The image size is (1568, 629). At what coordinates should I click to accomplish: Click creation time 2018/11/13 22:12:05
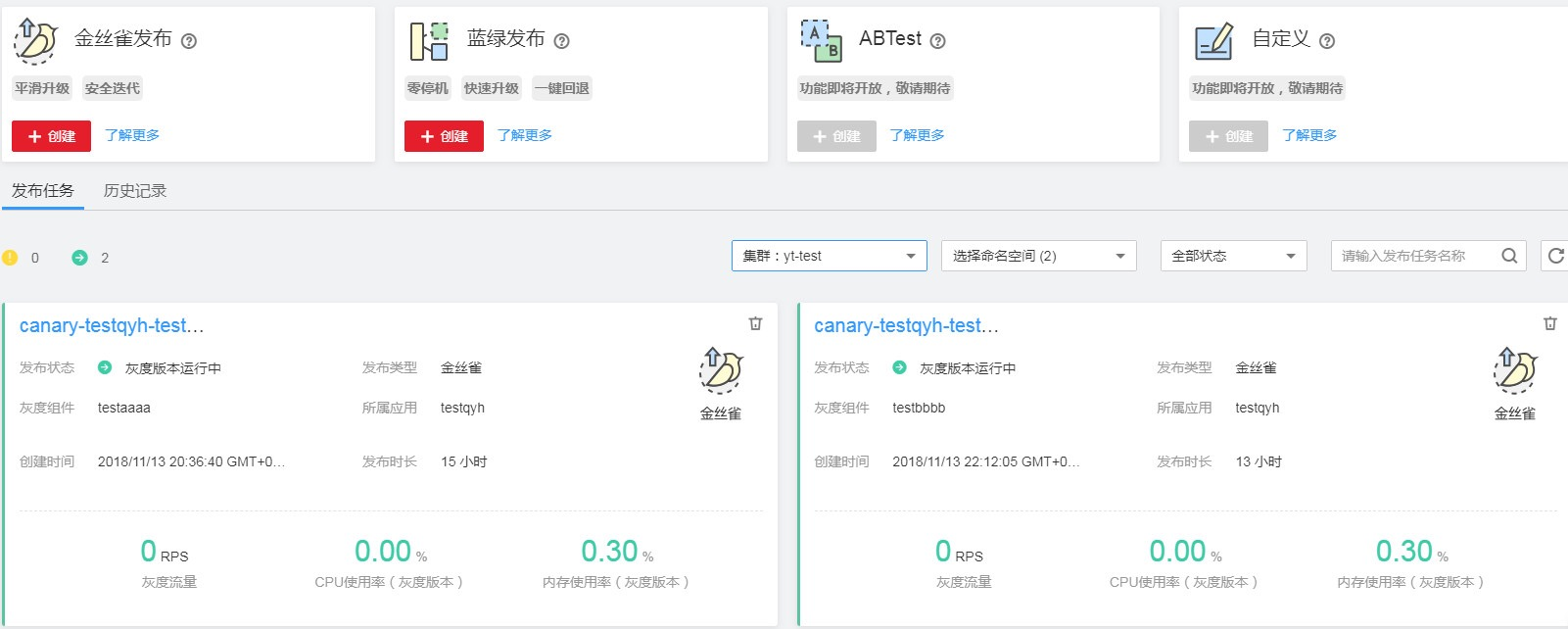[x=985, y=461]
